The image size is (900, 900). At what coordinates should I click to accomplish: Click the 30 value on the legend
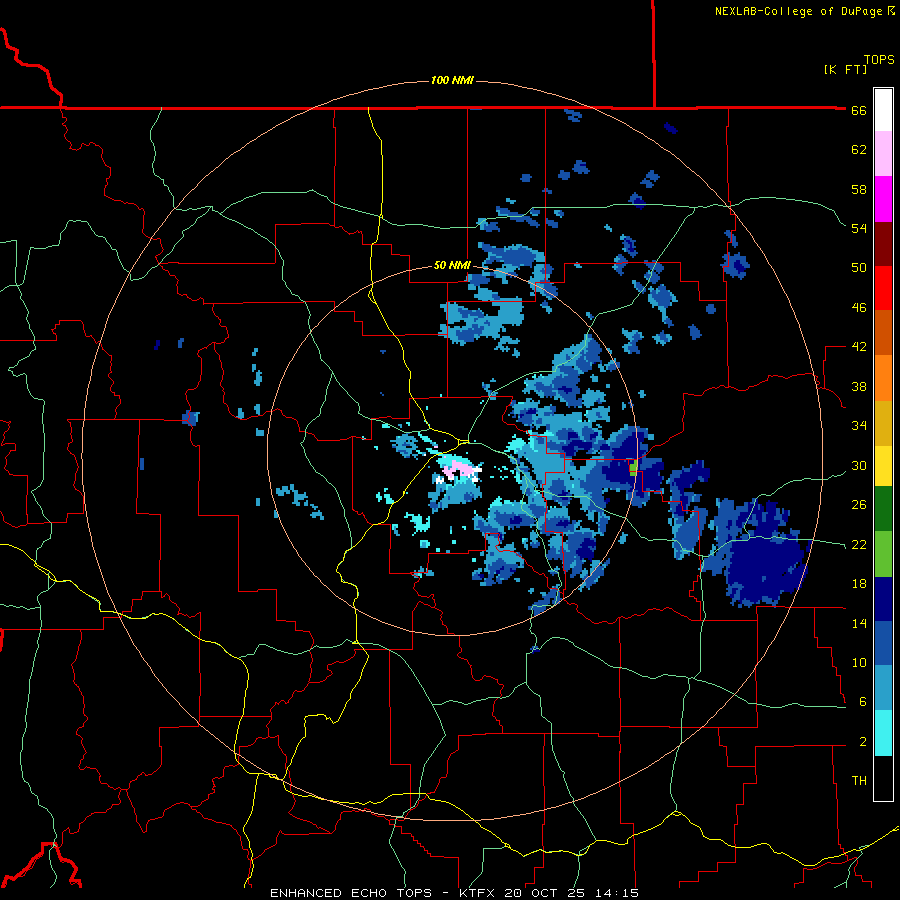859,465
